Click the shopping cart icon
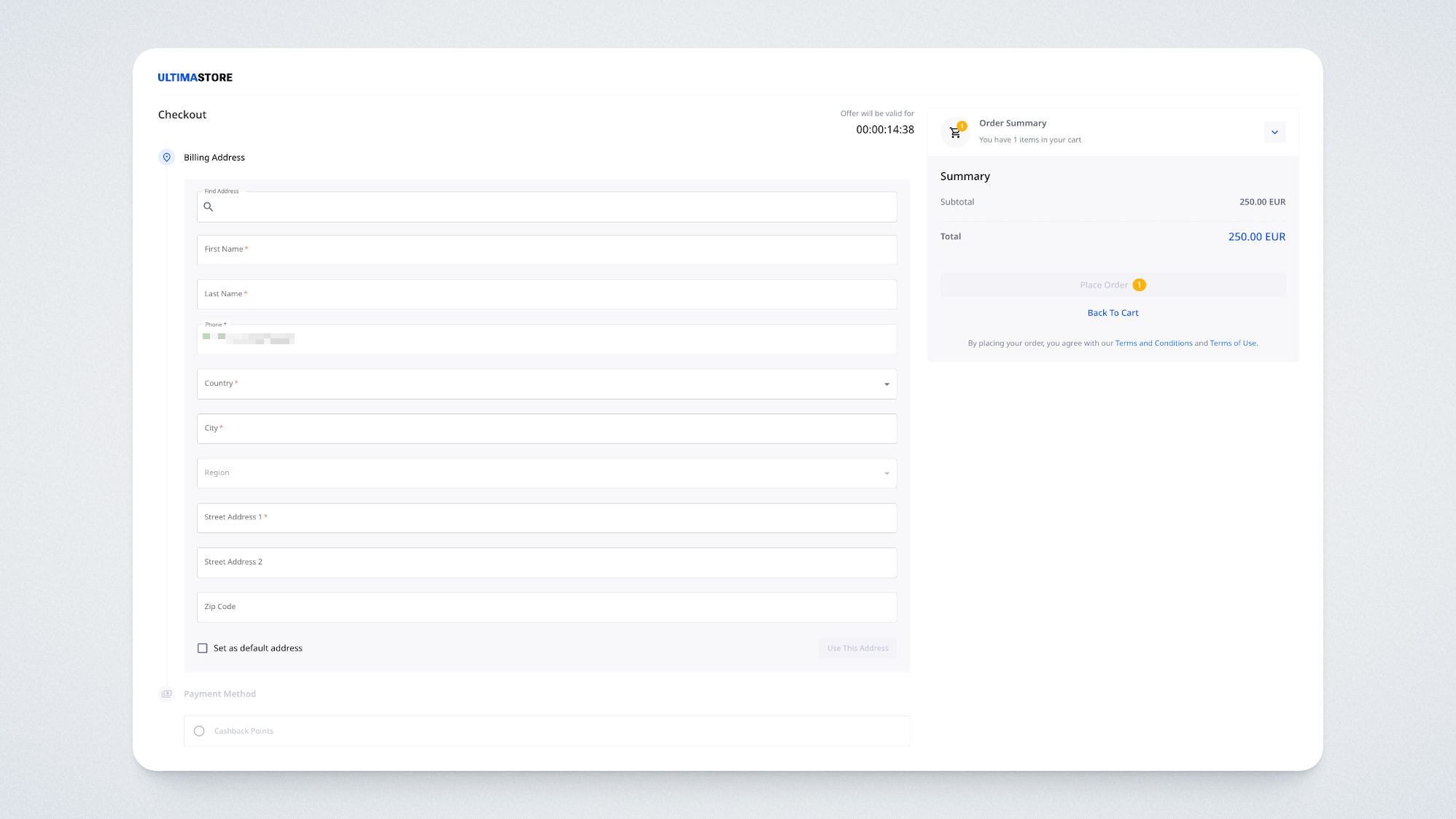The height and width of the screenshot is (819, 1456). click(x=954, y=133)
